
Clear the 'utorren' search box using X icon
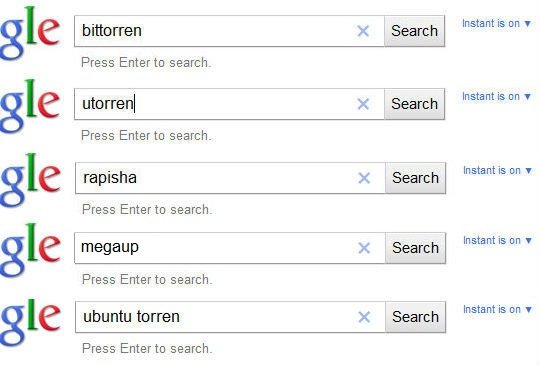pyautogui.click(x=363, y=104)
